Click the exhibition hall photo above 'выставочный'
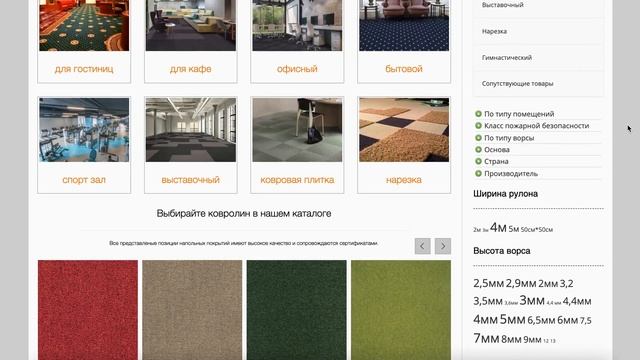This screenshot has height=360, width=640. (x=191, y=130)
